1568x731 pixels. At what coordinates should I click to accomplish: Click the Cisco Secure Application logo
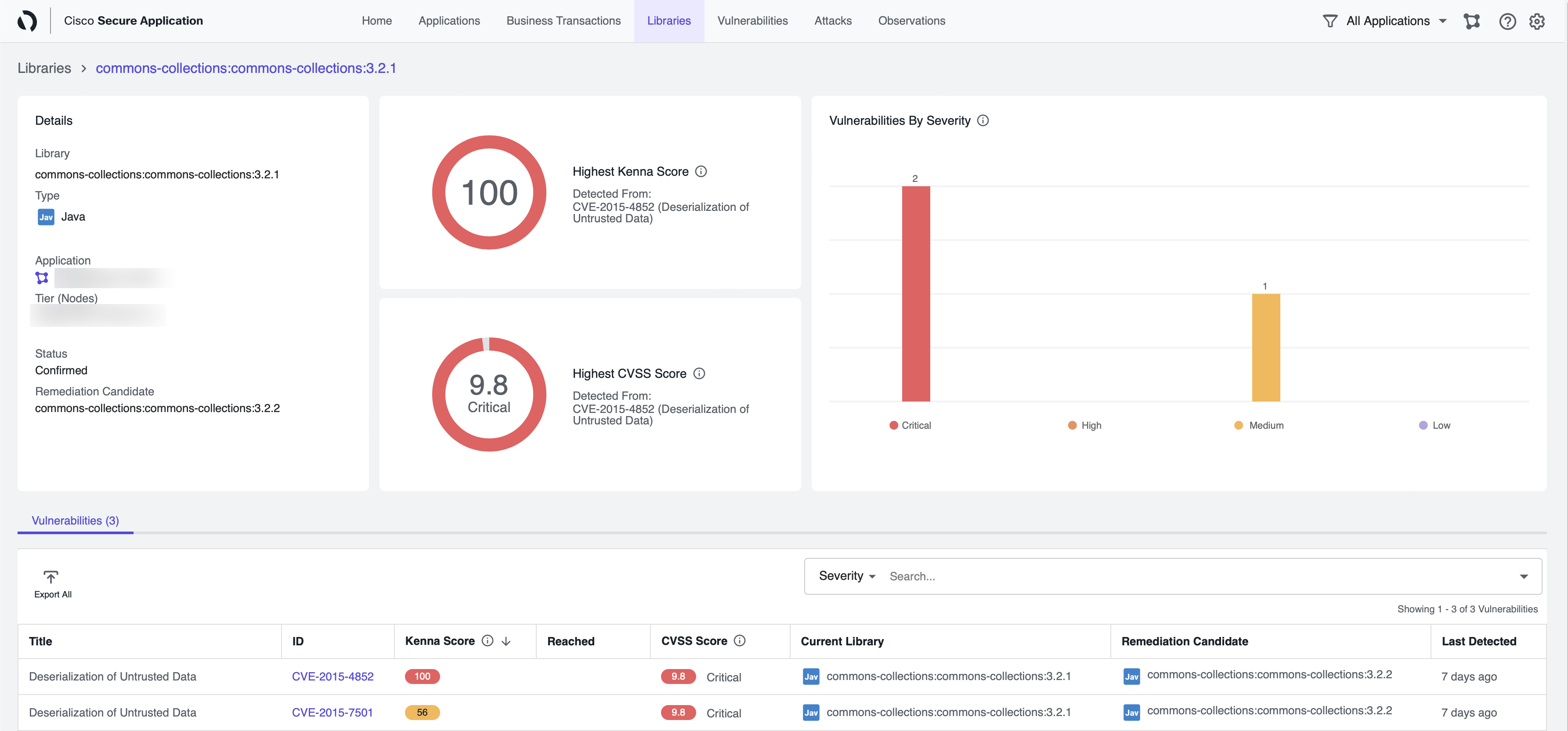pos(27,21)
